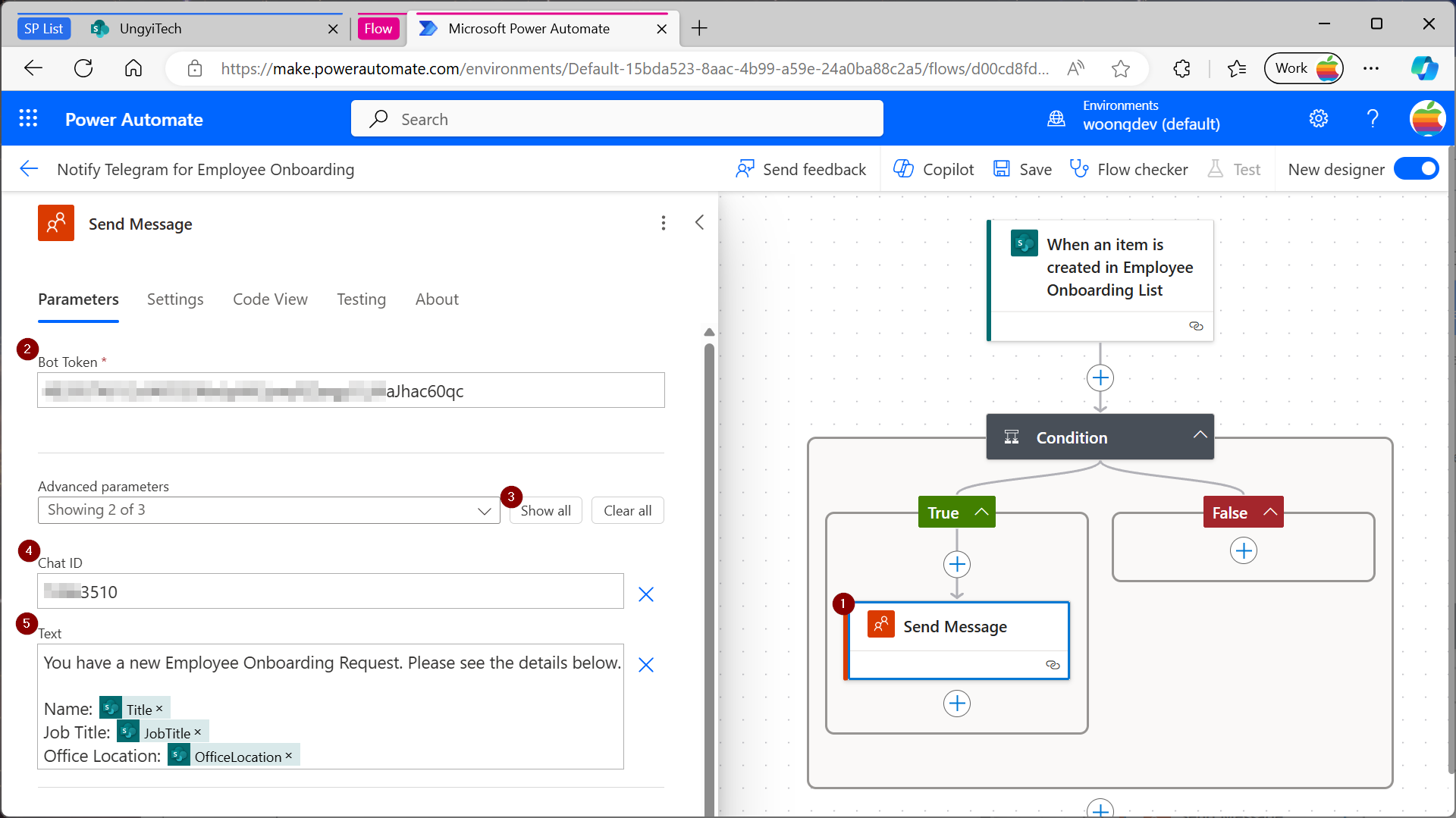Close the Microsoft Power Automate browser tab
This screenshot has height=818, width=1456.
tap(661, 29)
